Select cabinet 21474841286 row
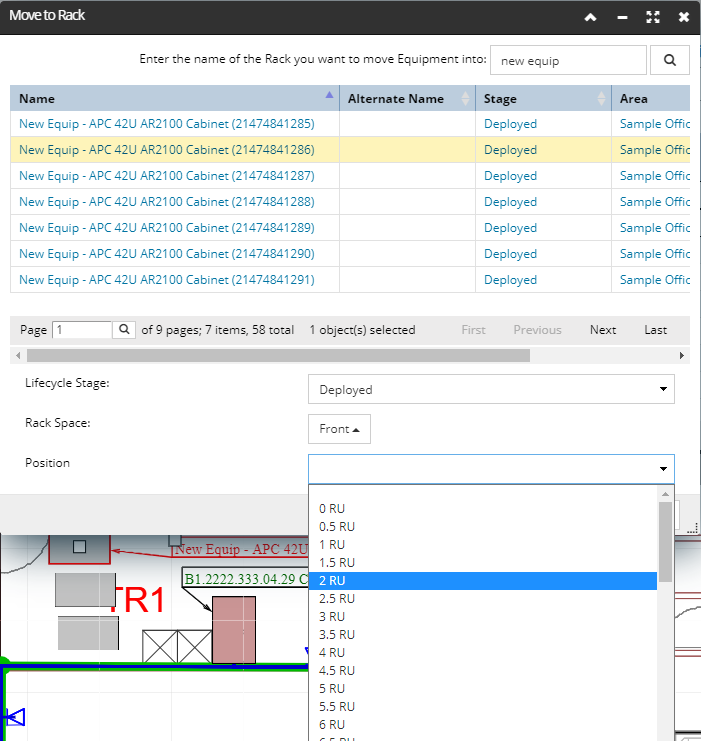The image size is (701, 741). pyautogui.click(x=350, y=150)
